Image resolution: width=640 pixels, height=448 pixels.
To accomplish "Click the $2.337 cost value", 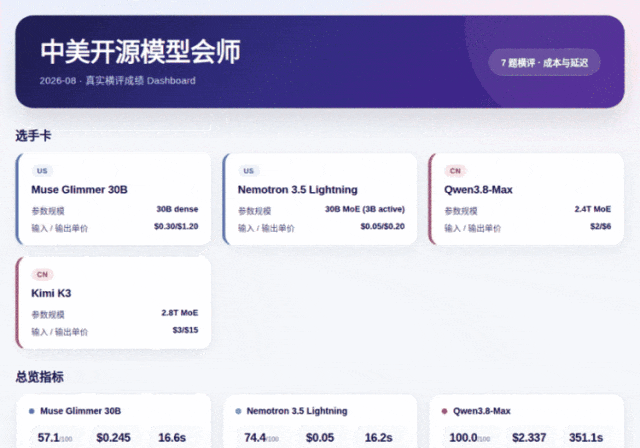I will [x=529, y=438].
